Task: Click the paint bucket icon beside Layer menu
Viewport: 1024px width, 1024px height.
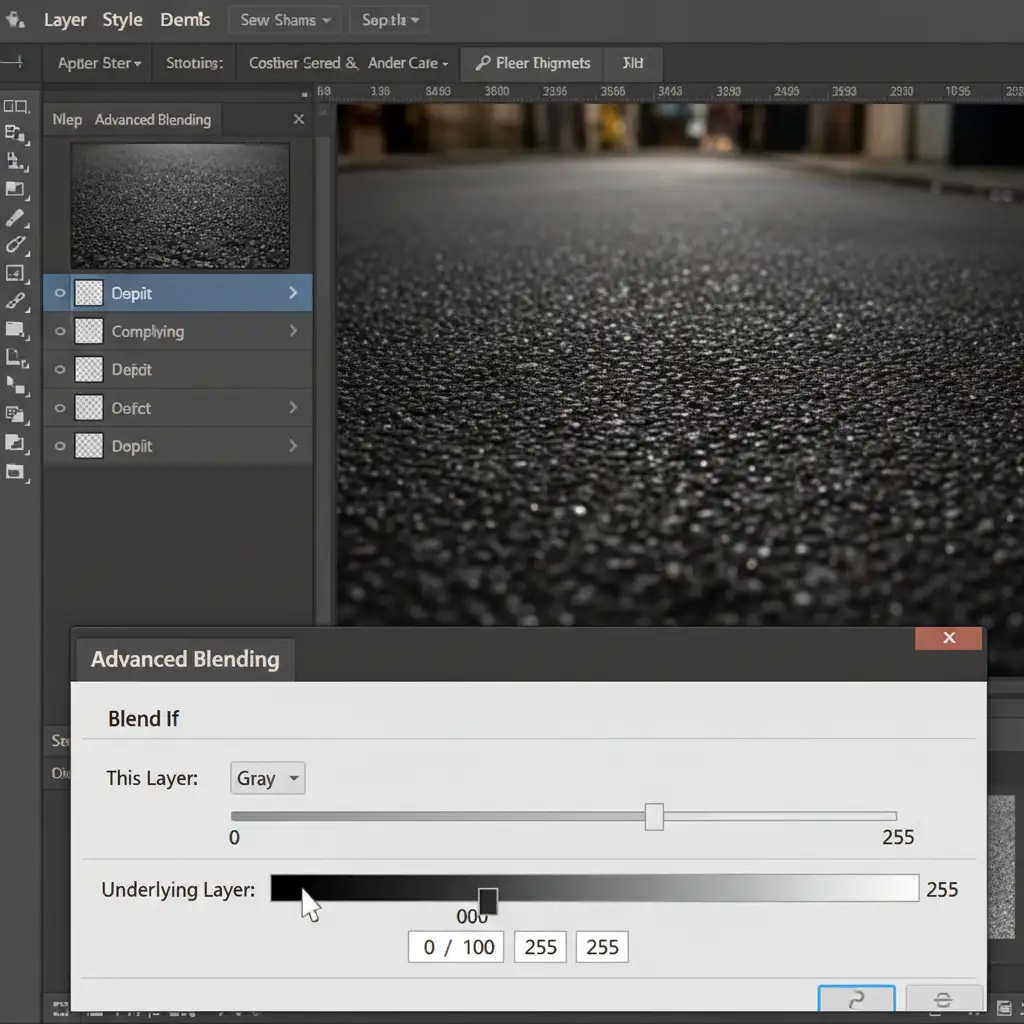Action: click(15, 19)
